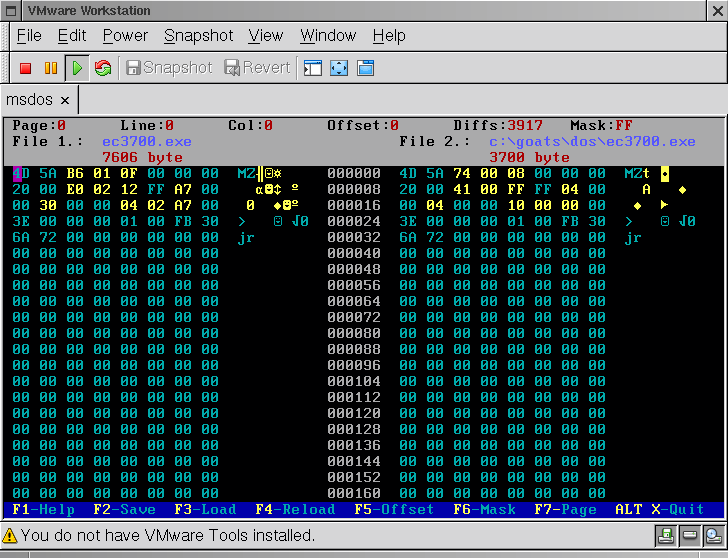This screenshot has height=558, width=728.
Task: Click the 74 byte in File 2 first row
Action: point(462,174)
